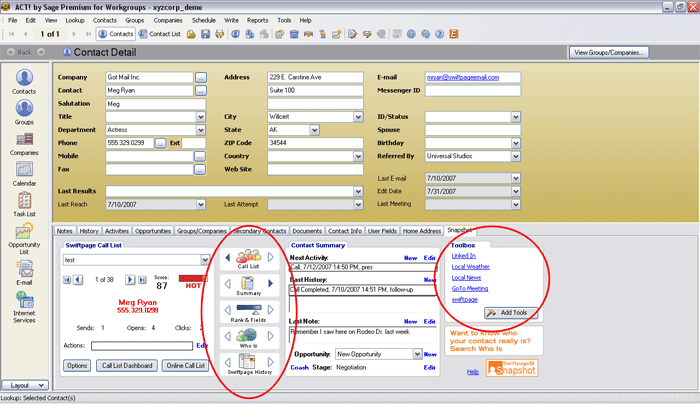Open the Task List sidebar icon
Viewport: 700px width, 404px height.
tap(24, 204)
